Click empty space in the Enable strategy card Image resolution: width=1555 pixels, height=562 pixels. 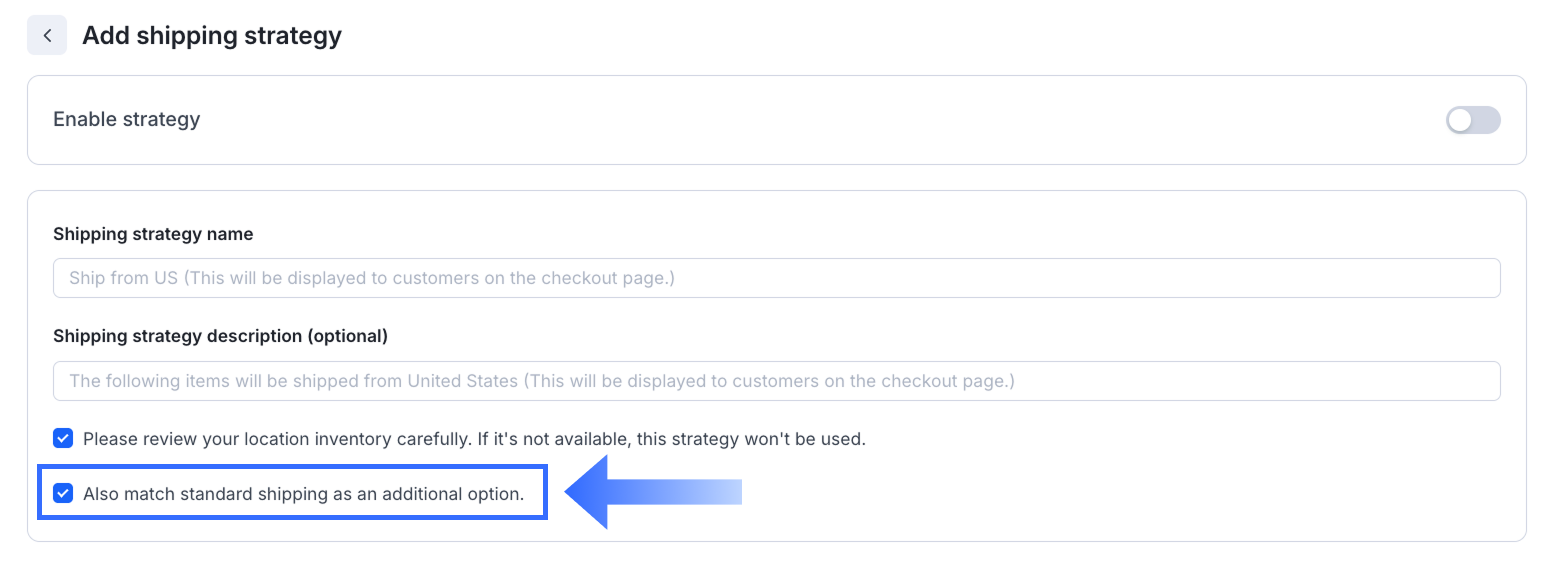click(800, 120)
